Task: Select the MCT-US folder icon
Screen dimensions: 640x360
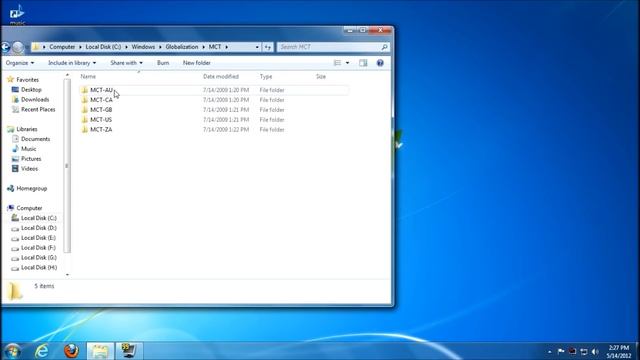Action: pyautogui.click(x=84, y=120)
